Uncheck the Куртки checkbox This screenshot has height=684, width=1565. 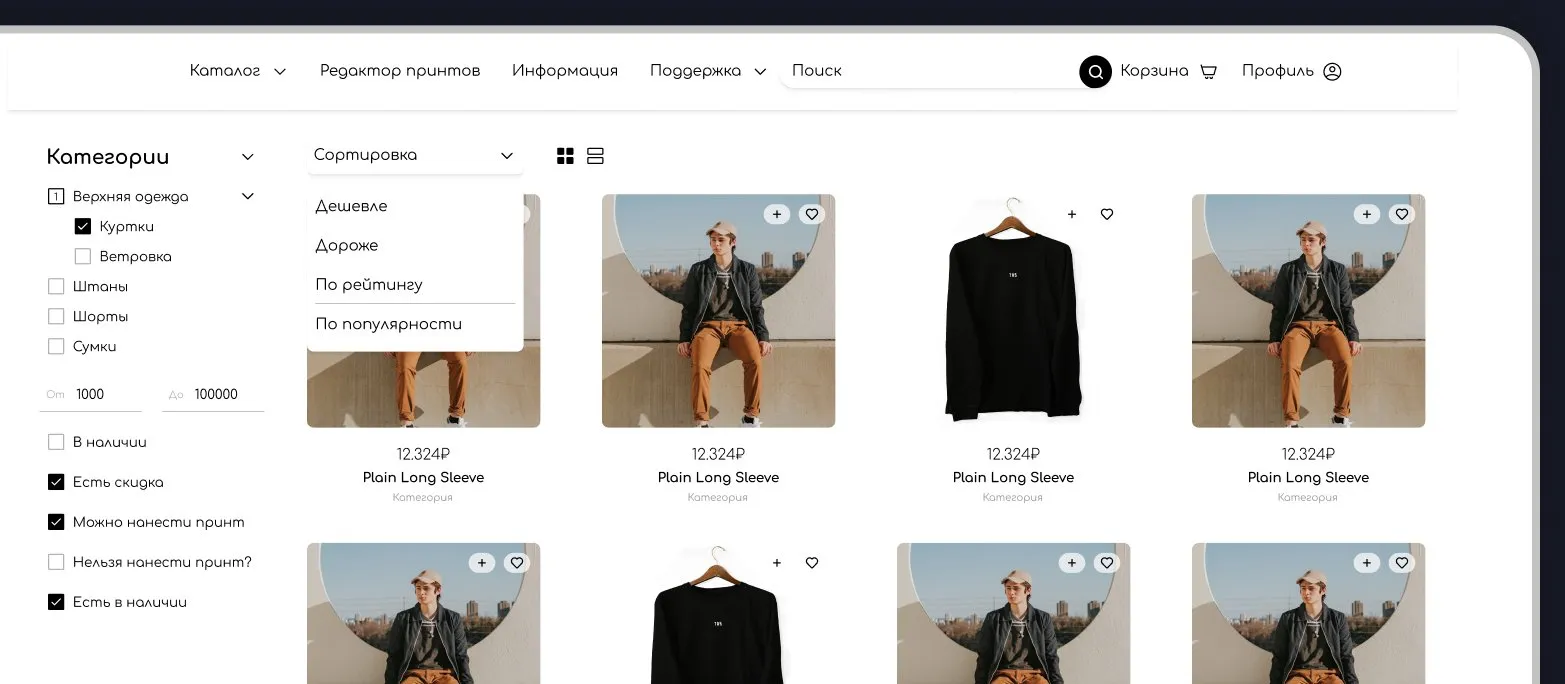pyautogui.click(x=83, y=227)
